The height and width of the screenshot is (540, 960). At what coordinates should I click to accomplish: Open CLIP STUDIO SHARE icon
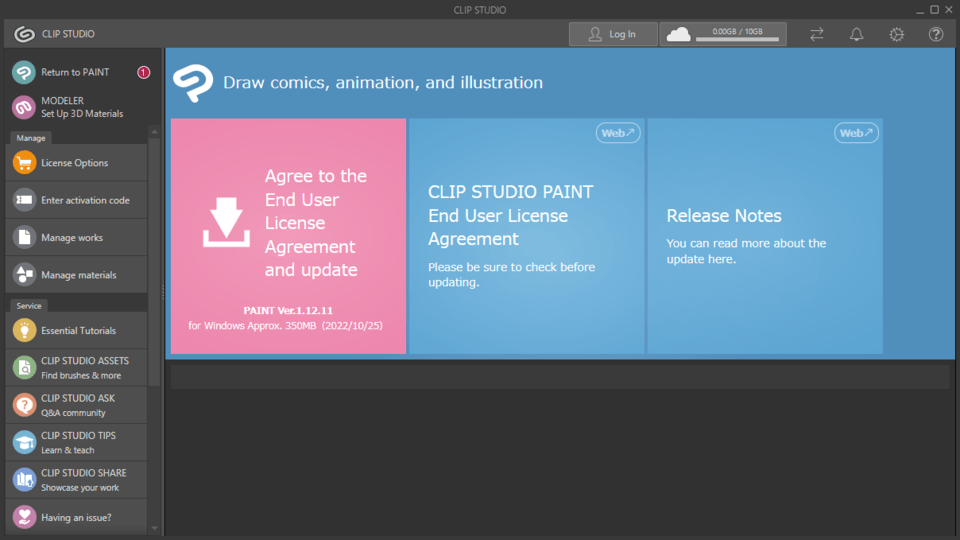pyautogui.click(x=24, y=480)
